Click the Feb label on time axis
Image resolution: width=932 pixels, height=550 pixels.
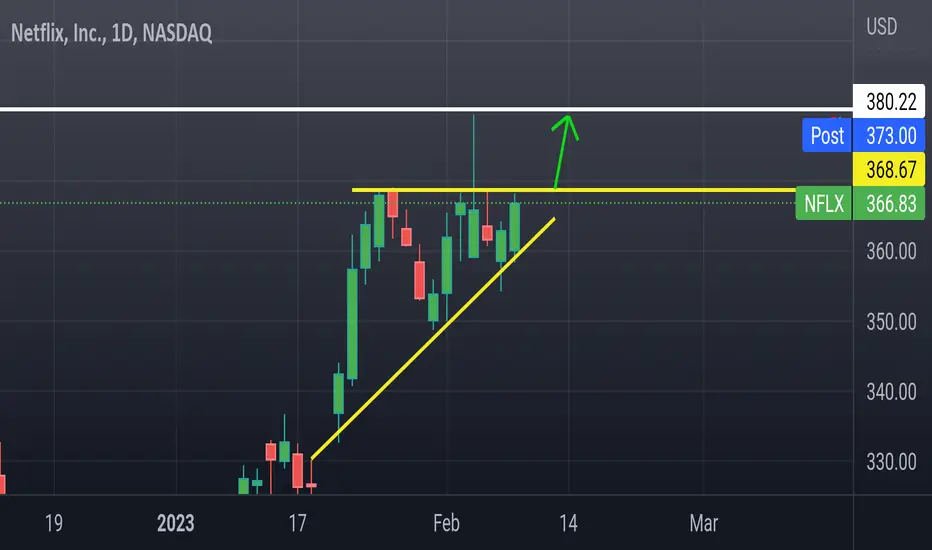pos(446,523)
